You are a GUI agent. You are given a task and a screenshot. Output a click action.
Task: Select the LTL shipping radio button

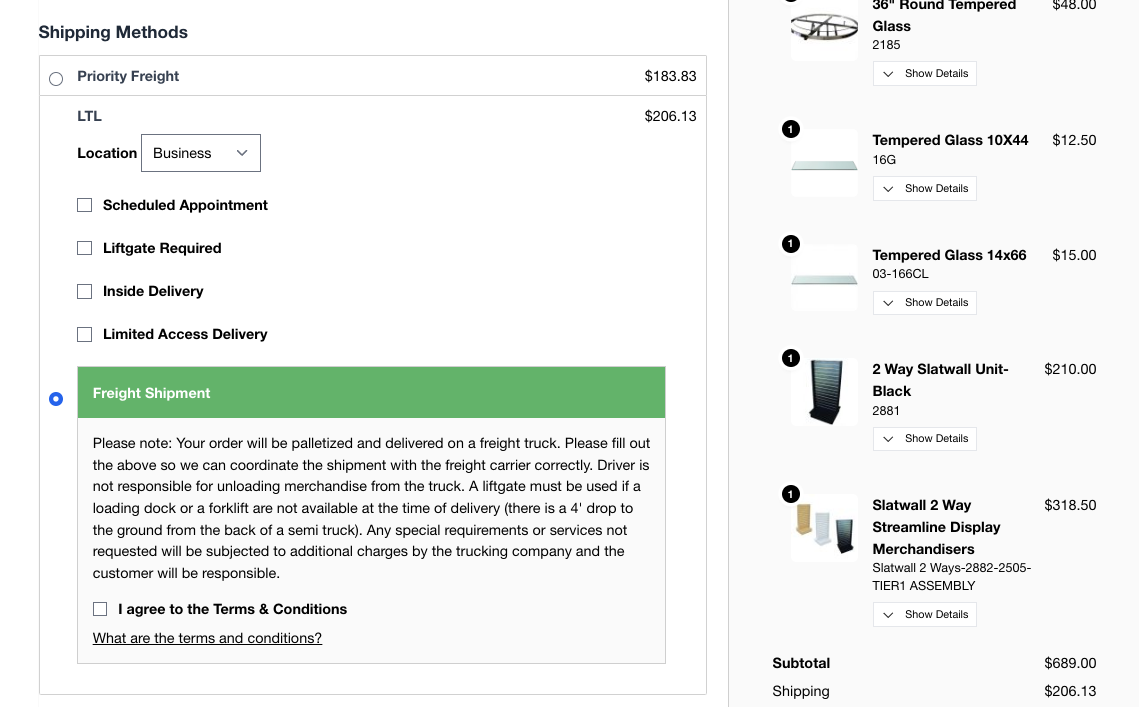point(56,399)
